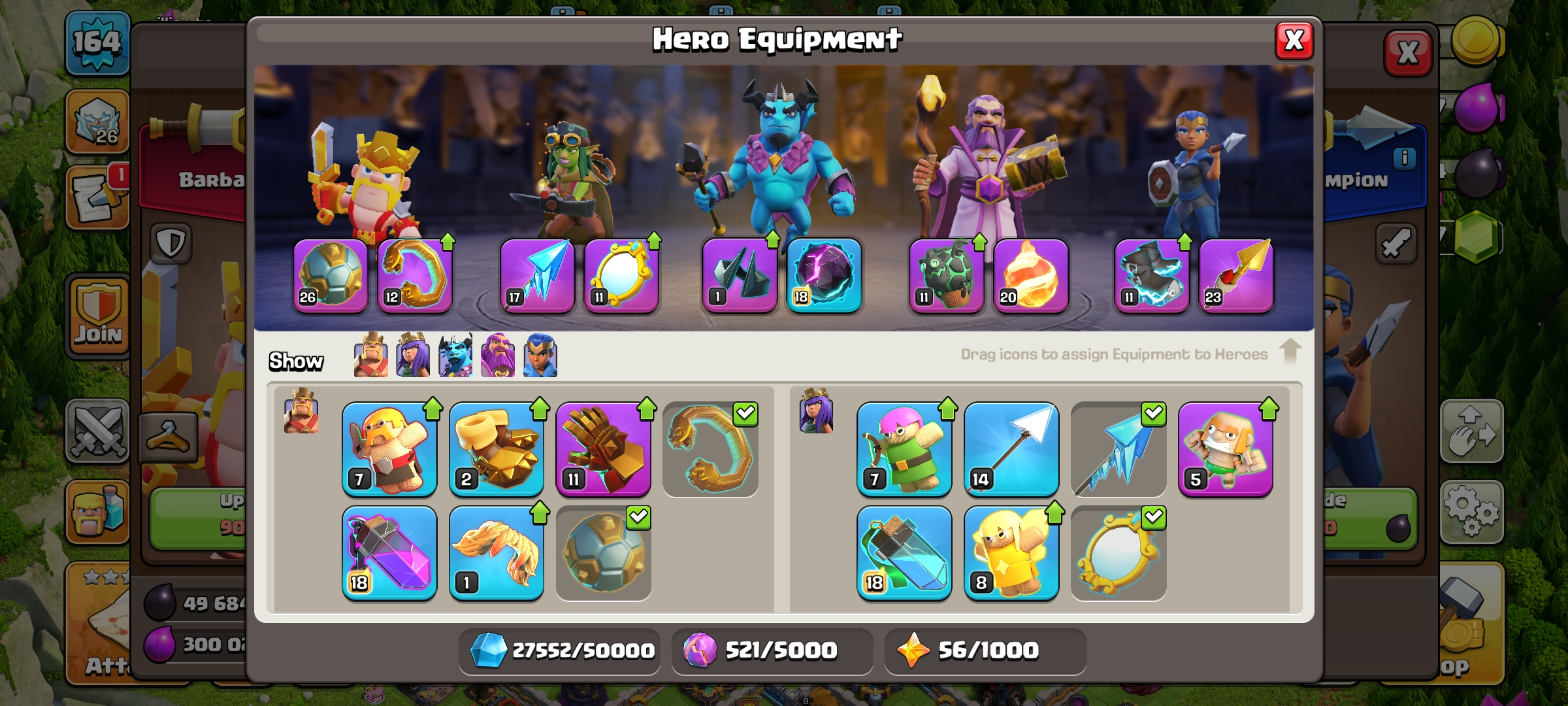Screen dimensions: 1568x706
Task: Select the Barbarian Puppet equipment level 7
Action: (389, 449)
